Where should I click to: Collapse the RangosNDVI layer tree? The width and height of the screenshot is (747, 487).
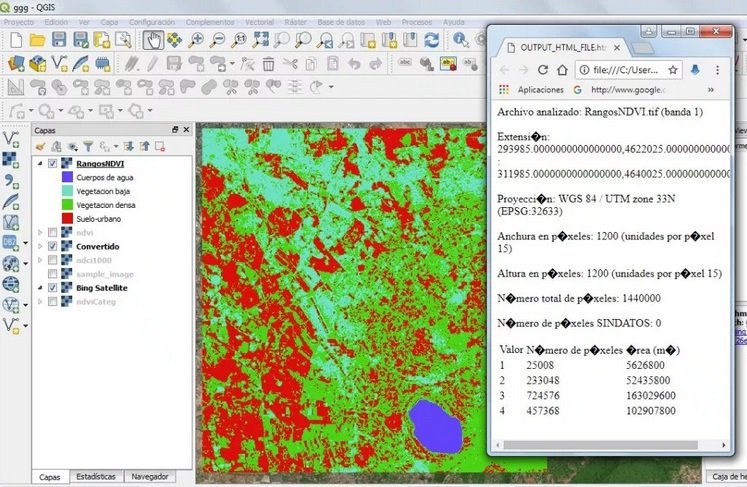coord(40,163)
